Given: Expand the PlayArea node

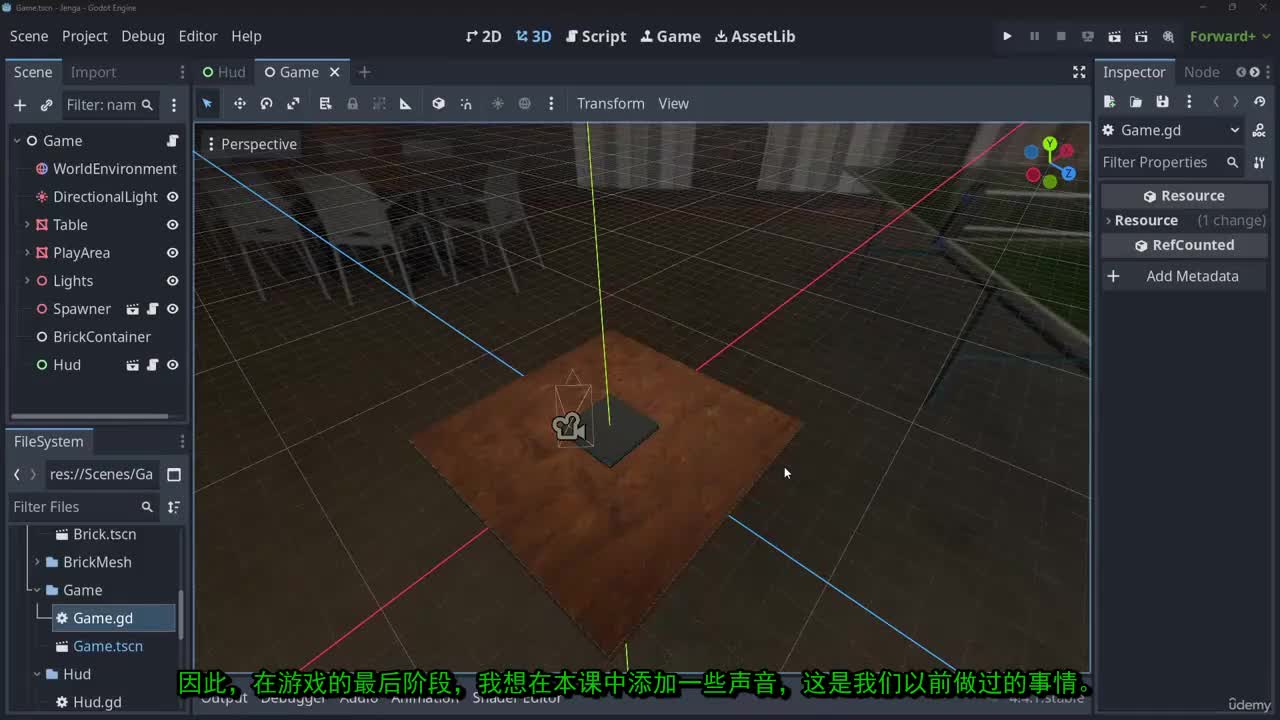Looking at the screenshot, I should click(x=27, y=253).
